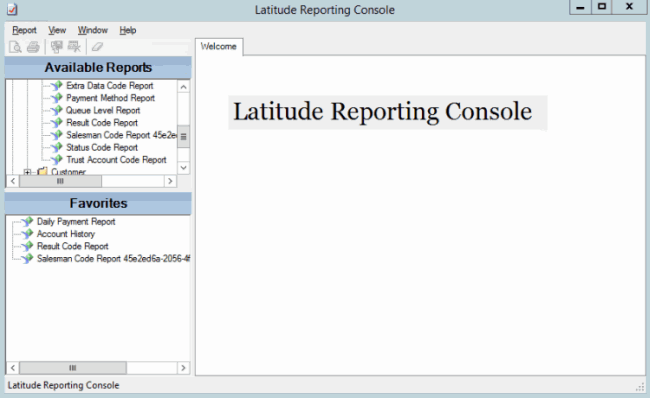Click the Available Reports horizontal scrollbar thumb
Viewport: 650px width, 398px height.
pyautogui.click(x=61, y=181)
